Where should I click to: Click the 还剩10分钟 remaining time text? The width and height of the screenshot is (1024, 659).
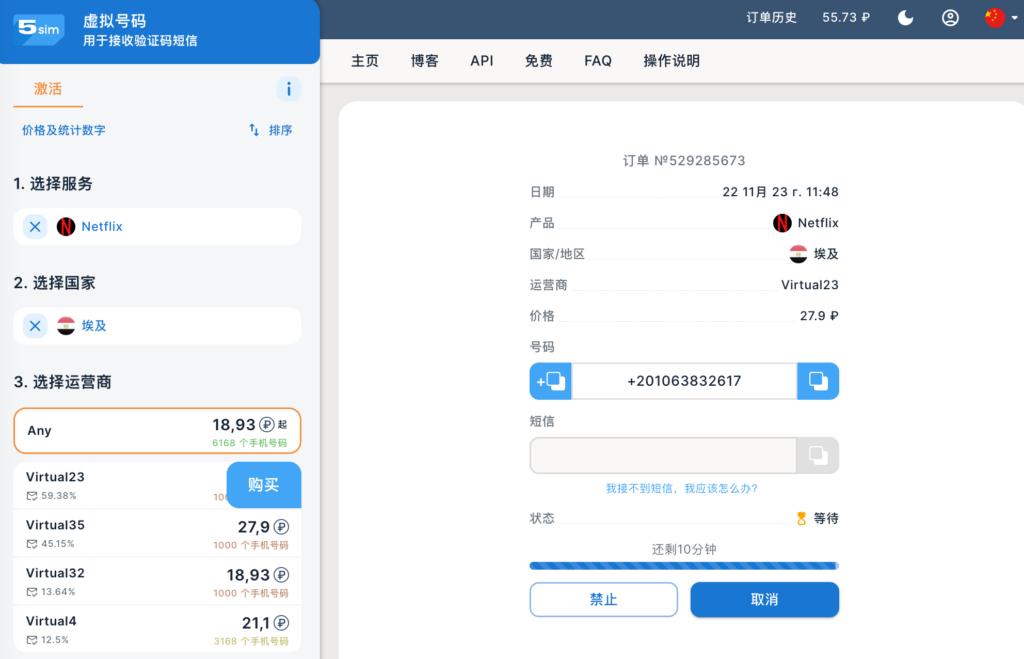(684, 549)
